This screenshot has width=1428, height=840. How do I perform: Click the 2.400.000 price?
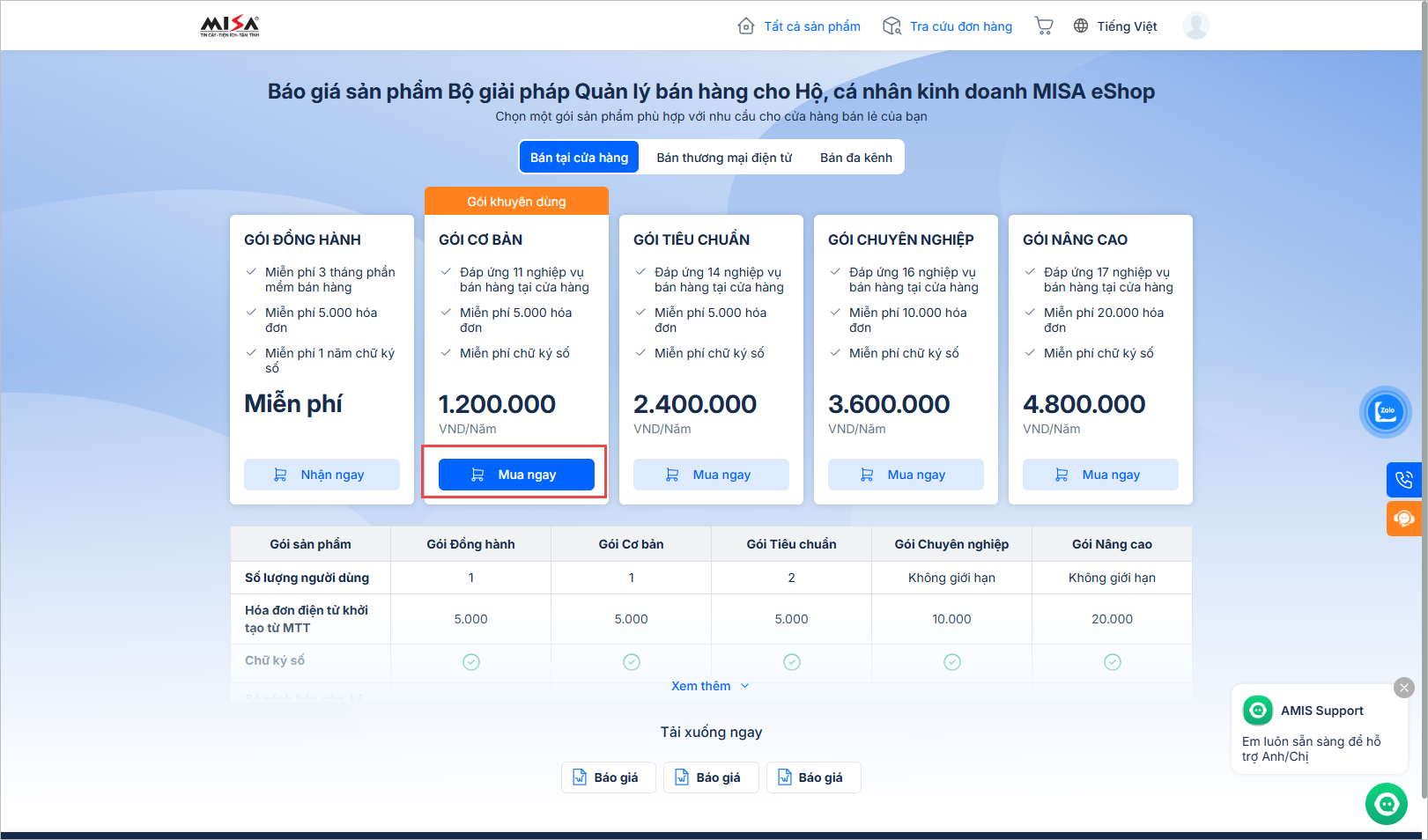coord(695,404)
